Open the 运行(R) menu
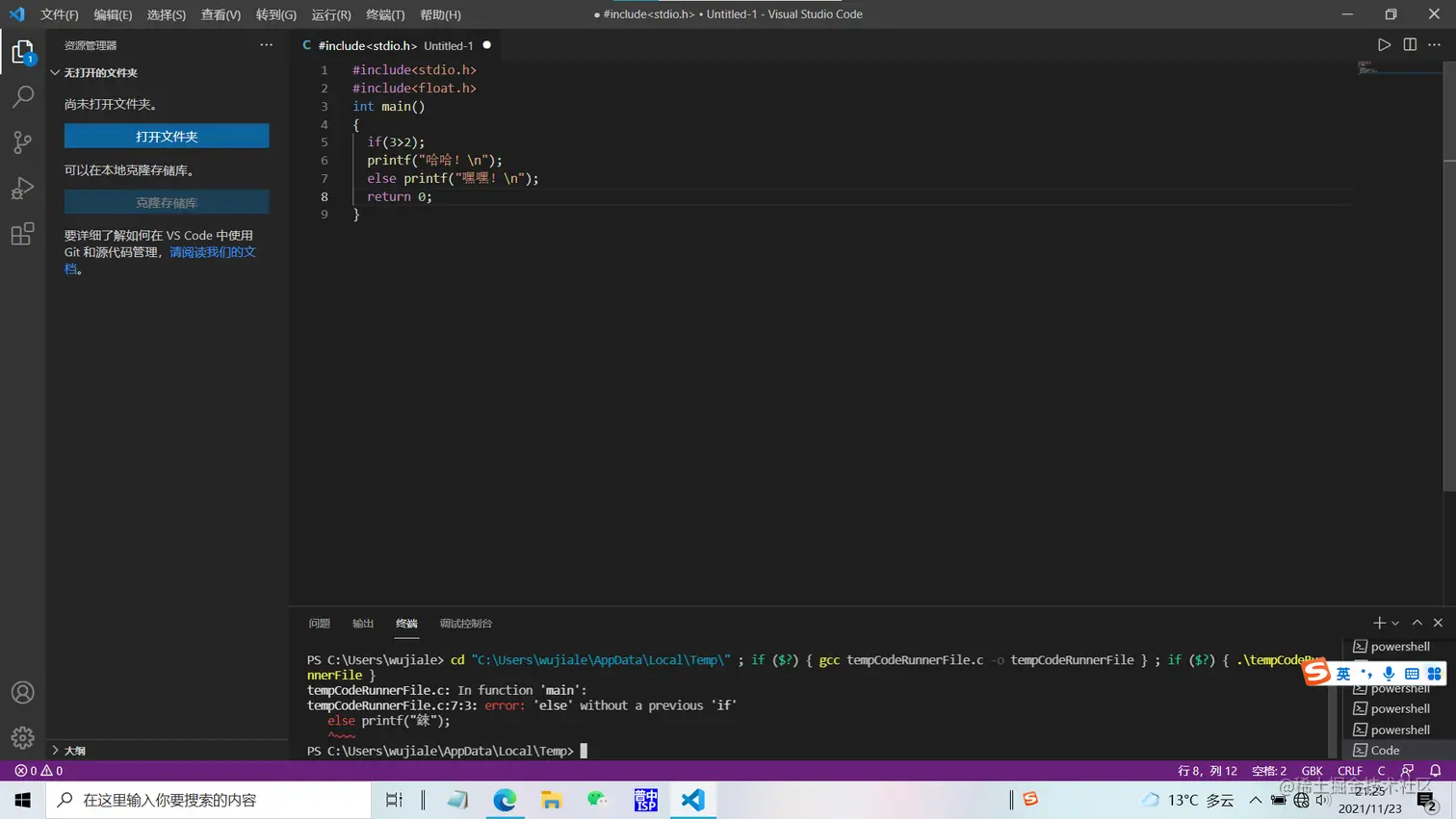This screenshot has width=1456, height=819. pyautogui.click(x=331, y=14)
